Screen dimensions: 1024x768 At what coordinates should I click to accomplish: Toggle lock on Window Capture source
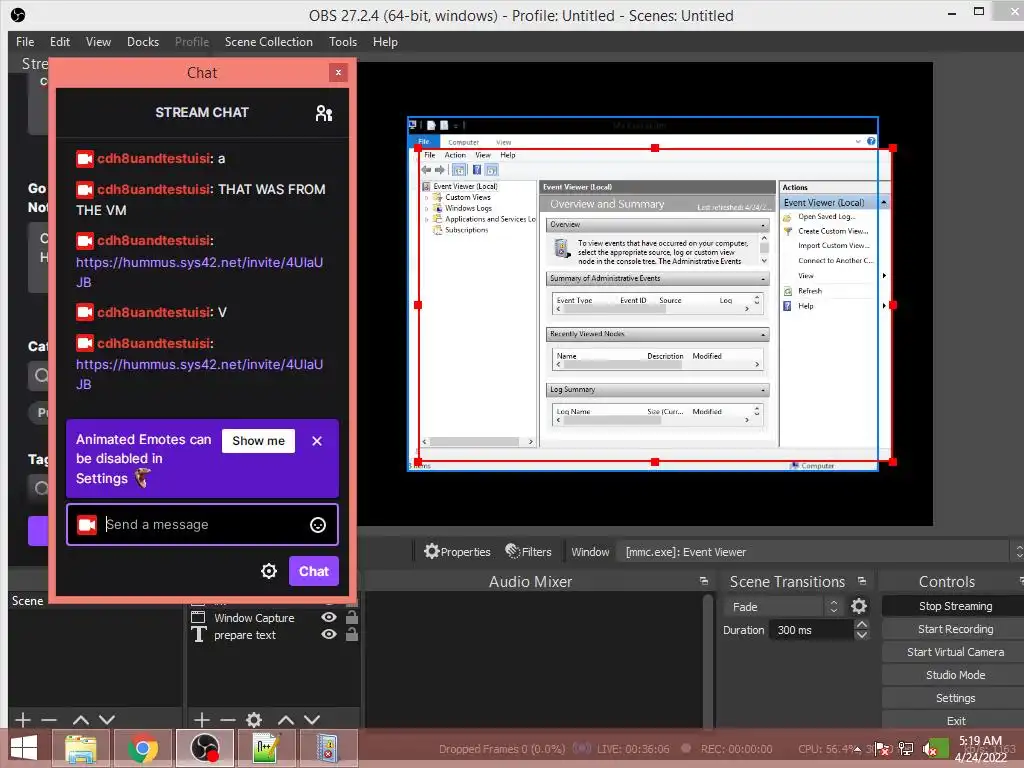pyautogui.click(x=351, y=617)
